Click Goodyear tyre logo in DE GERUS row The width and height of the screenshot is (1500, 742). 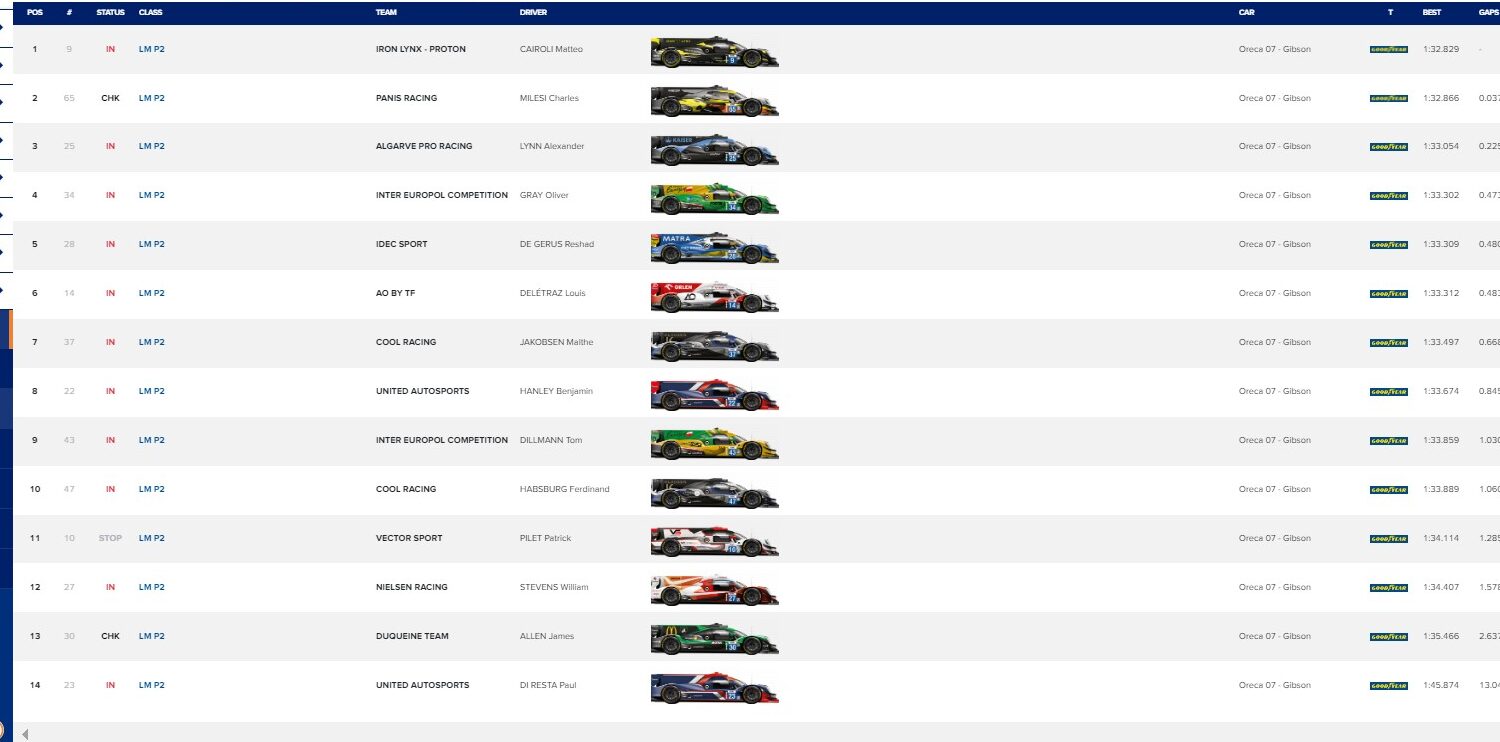pyautogui.click(x=1388, y=245)
